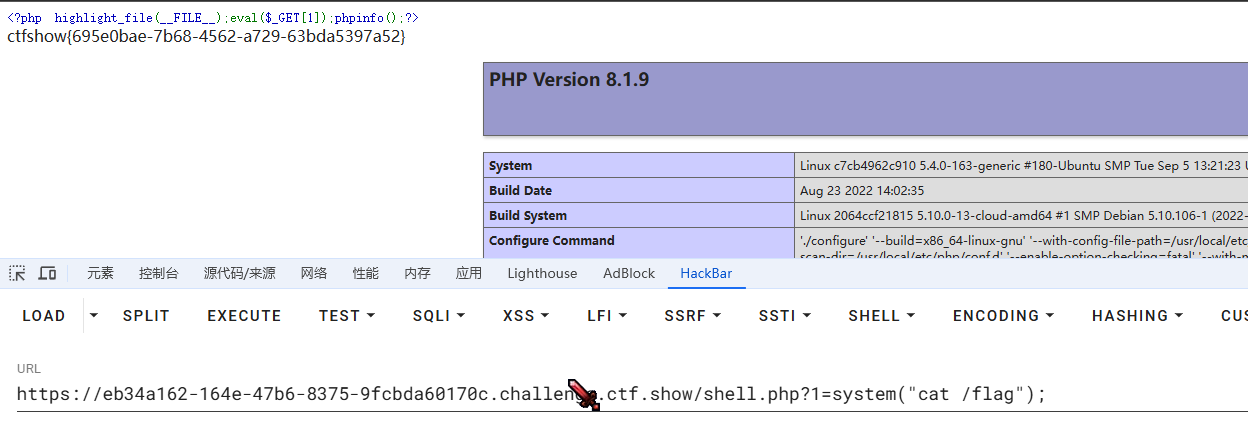The height and width of the screenshot is (432, 1248).
Task: Click the Configure Command row label
Action: pos(552,240)
